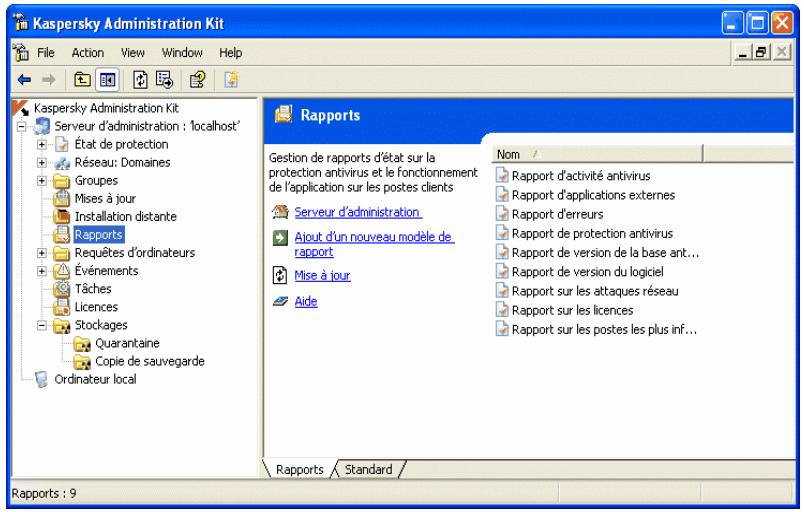
Task: Collapse the Stockages node
Action: 42,325
